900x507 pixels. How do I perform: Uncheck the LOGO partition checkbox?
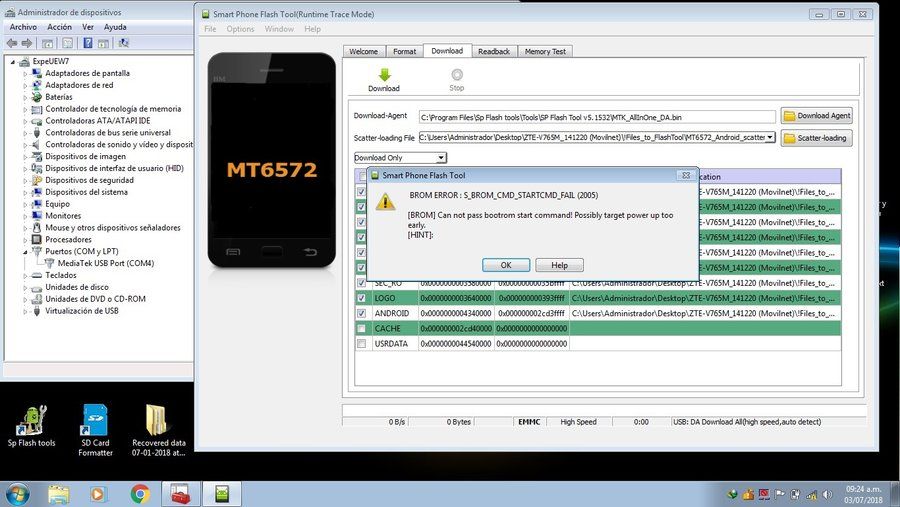[362, 298]
